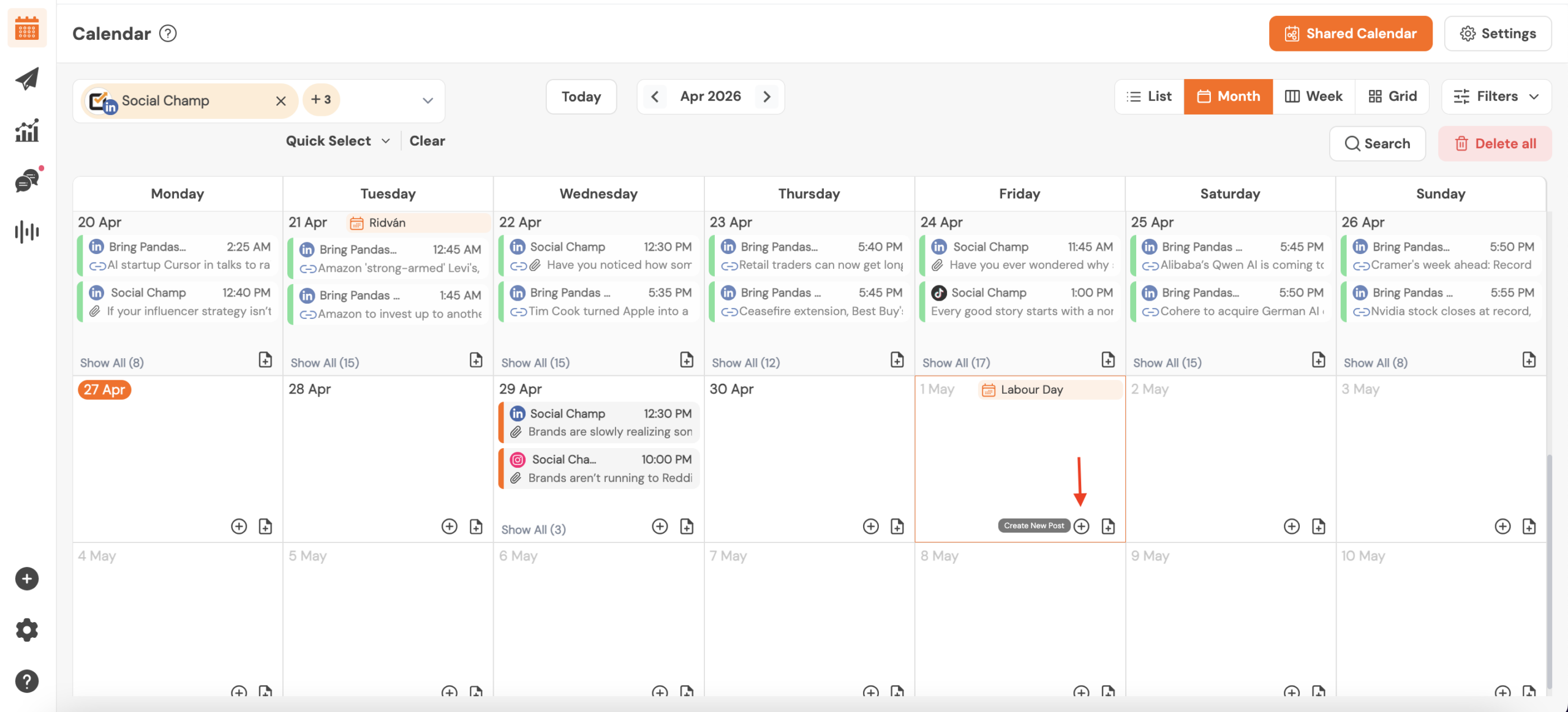
Task: Click Show All (17) on 24 Apr
Action: [956, 362]
